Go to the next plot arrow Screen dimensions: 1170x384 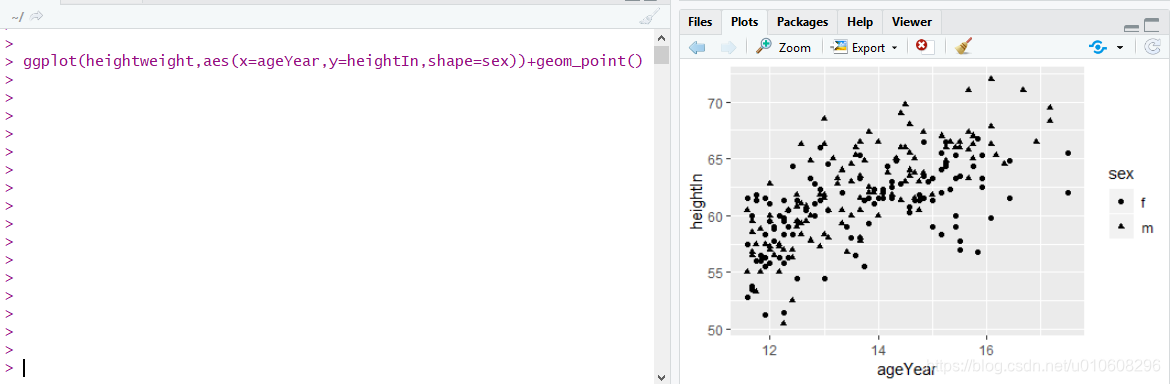click(728, 48)
